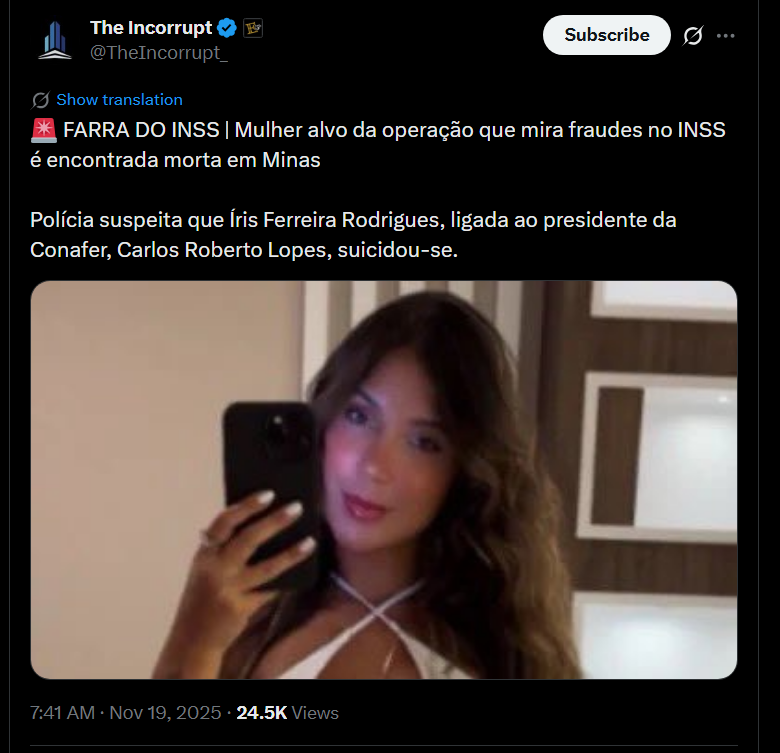Open the attached mirror selfie photo
780x753 pixels.
click(x=384, y=479)
